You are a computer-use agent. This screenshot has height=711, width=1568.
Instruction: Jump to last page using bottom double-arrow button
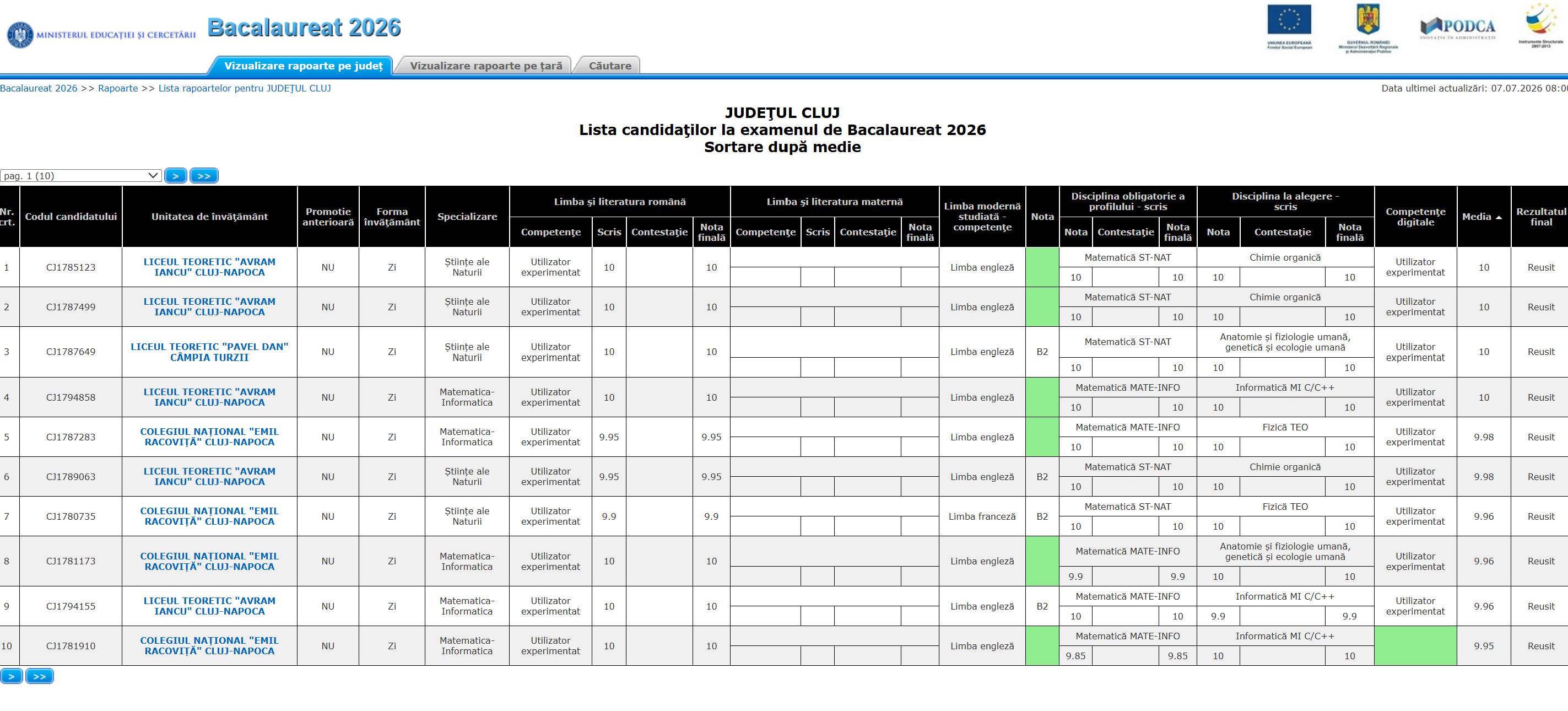40,676
